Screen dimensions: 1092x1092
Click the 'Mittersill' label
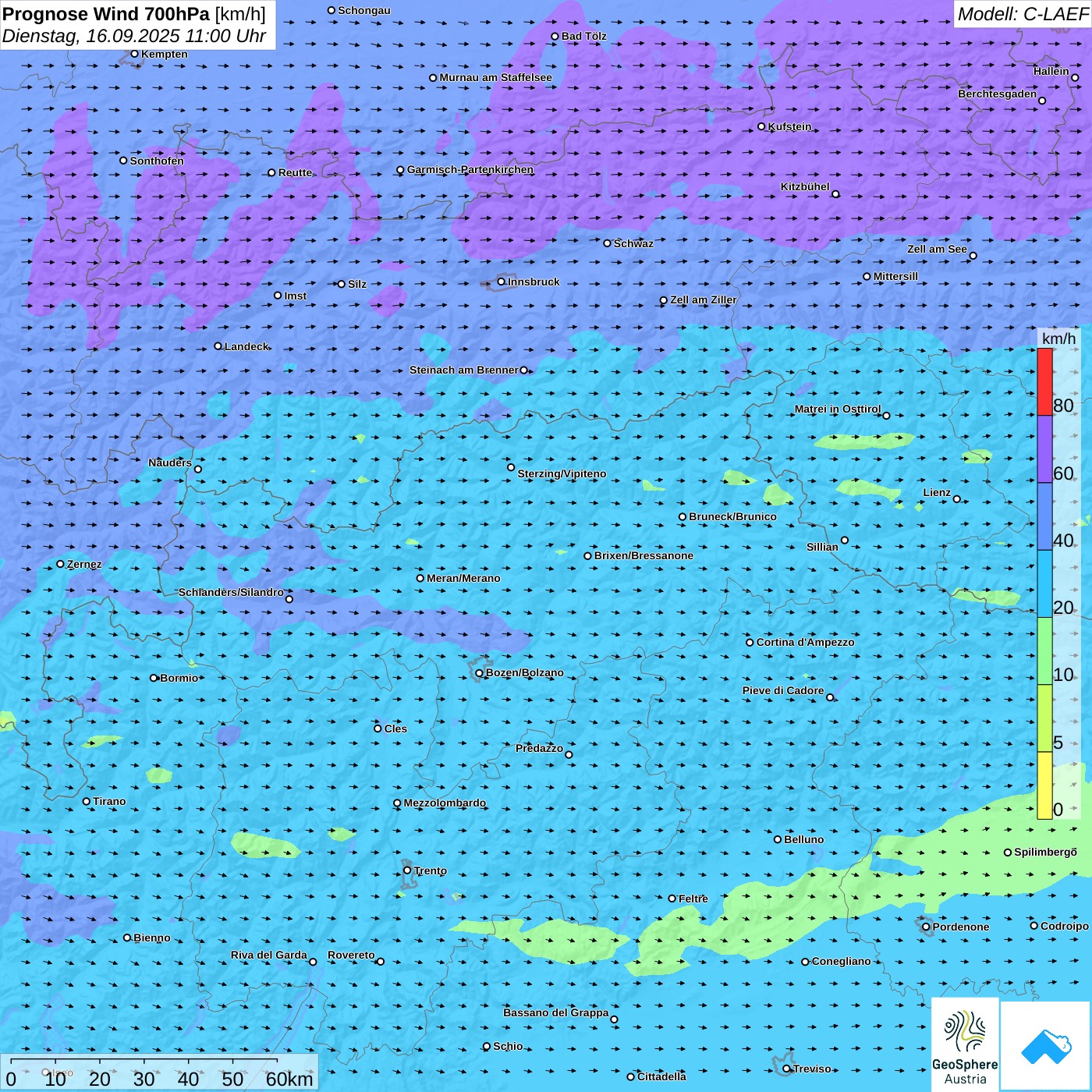(896, 276)
